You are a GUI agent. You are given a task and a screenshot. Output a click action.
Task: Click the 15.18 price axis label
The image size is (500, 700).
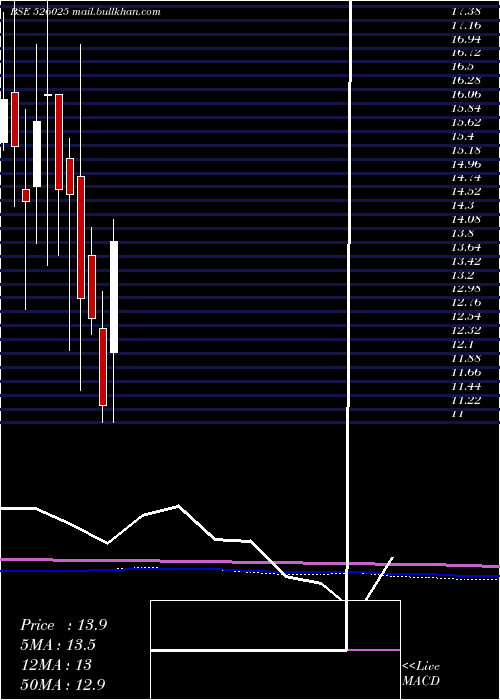pyautogui.click(x=466, y=150)
